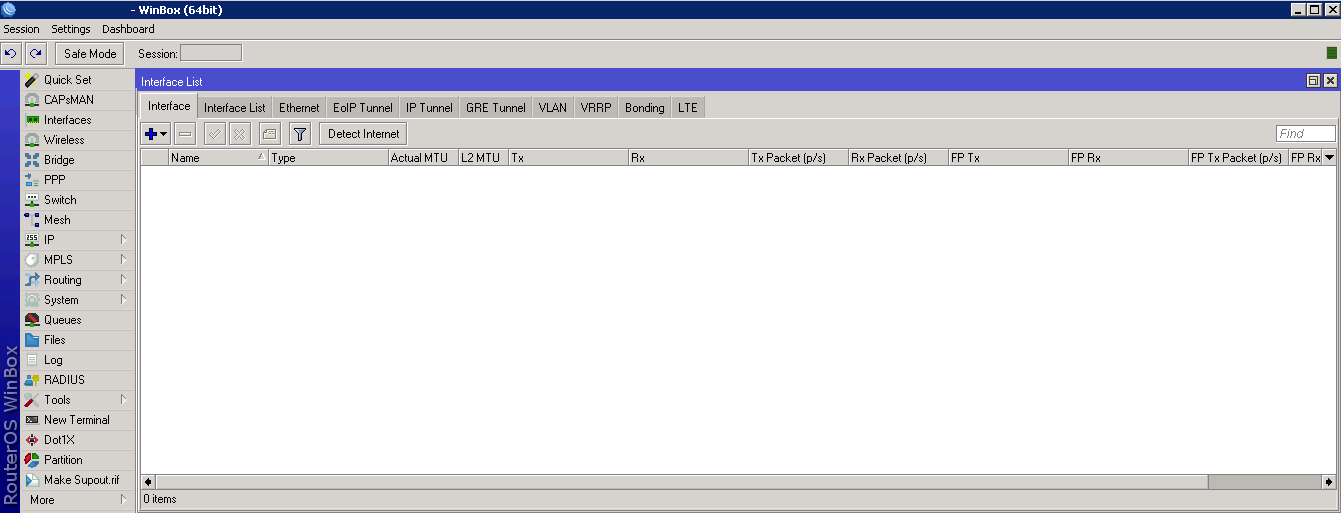Open the RADIUS settings

[x=78, y=380]
